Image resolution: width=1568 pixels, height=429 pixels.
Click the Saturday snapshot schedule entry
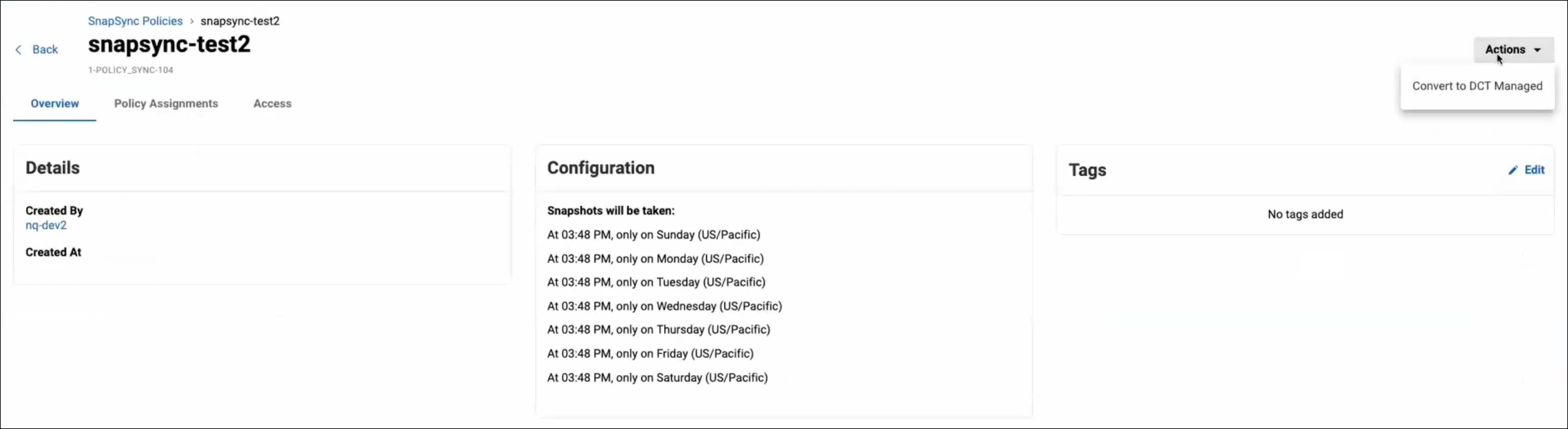[x=658, y=378]
